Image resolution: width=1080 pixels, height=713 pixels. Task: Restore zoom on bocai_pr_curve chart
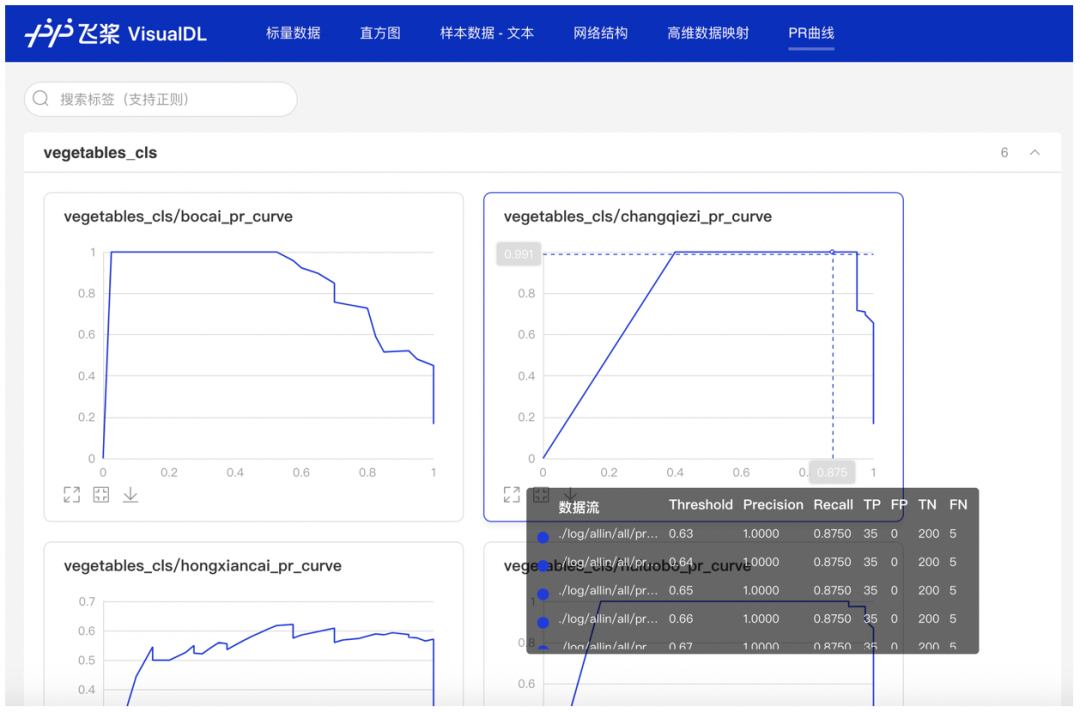101,495
